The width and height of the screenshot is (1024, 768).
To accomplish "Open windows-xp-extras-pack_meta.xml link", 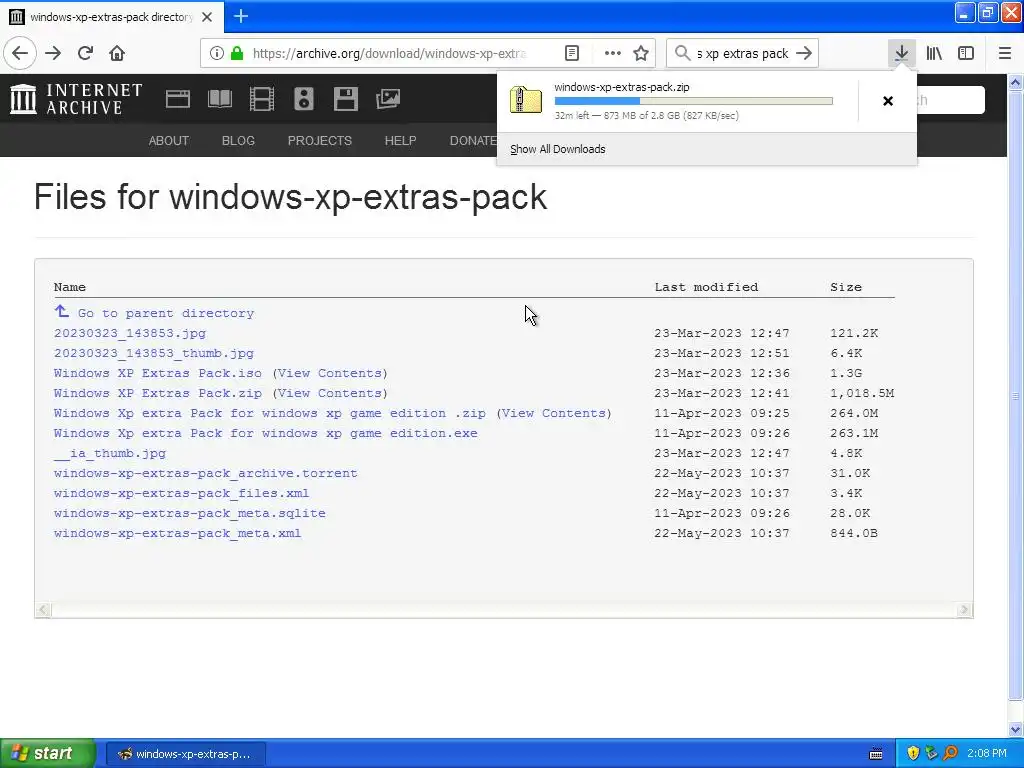I will point(178,533).
